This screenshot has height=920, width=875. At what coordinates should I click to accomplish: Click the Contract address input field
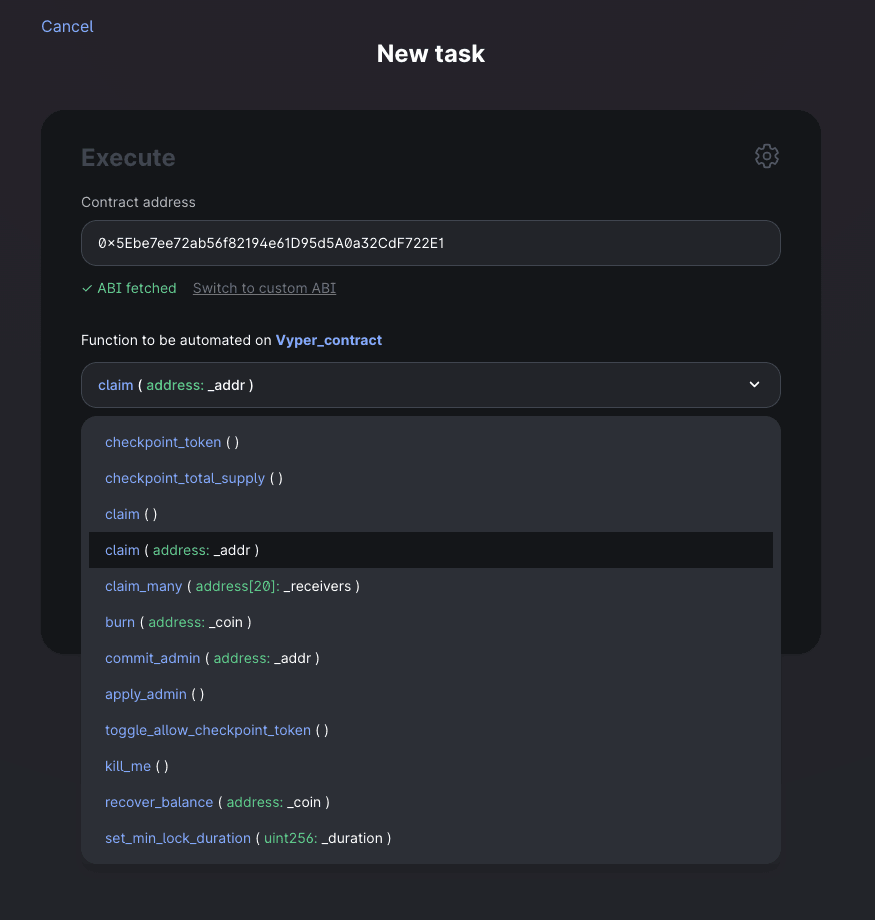click(431, 243)
